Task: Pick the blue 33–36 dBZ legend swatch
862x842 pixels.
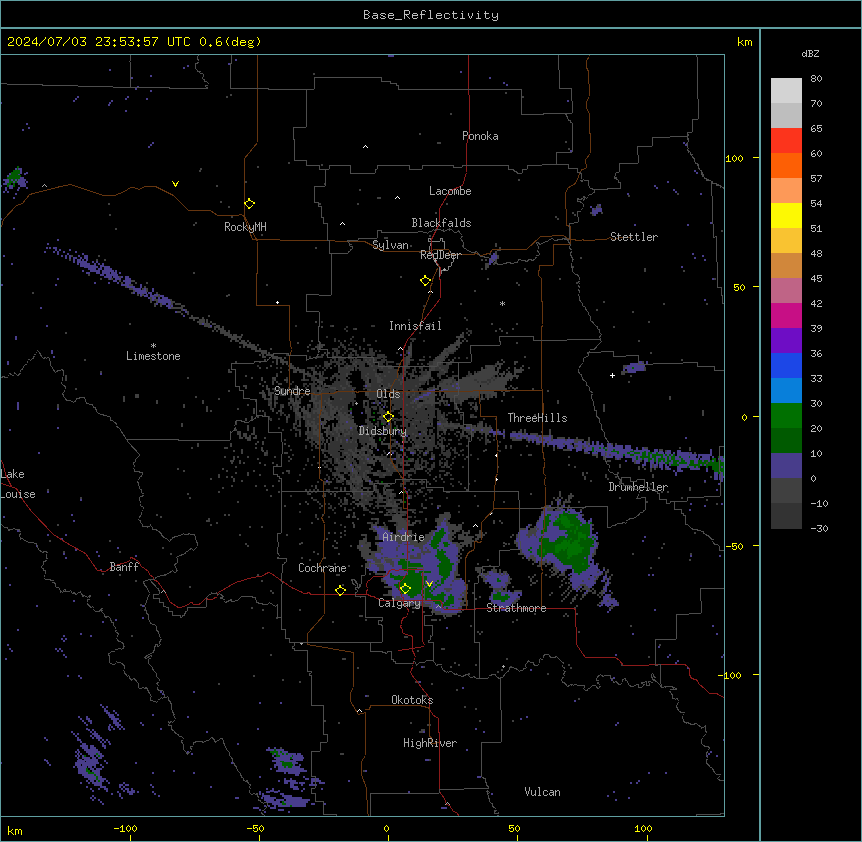Action: 786,365
